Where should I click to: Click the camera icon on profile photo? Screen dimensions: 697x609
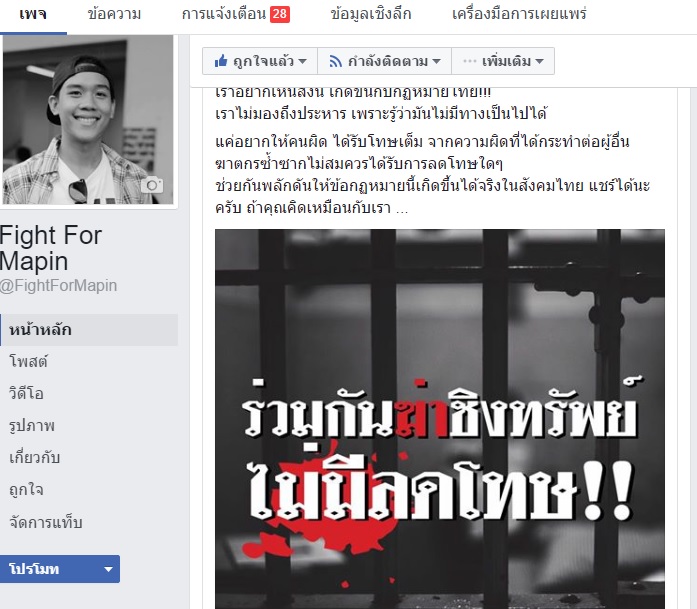tap(152, 185)
